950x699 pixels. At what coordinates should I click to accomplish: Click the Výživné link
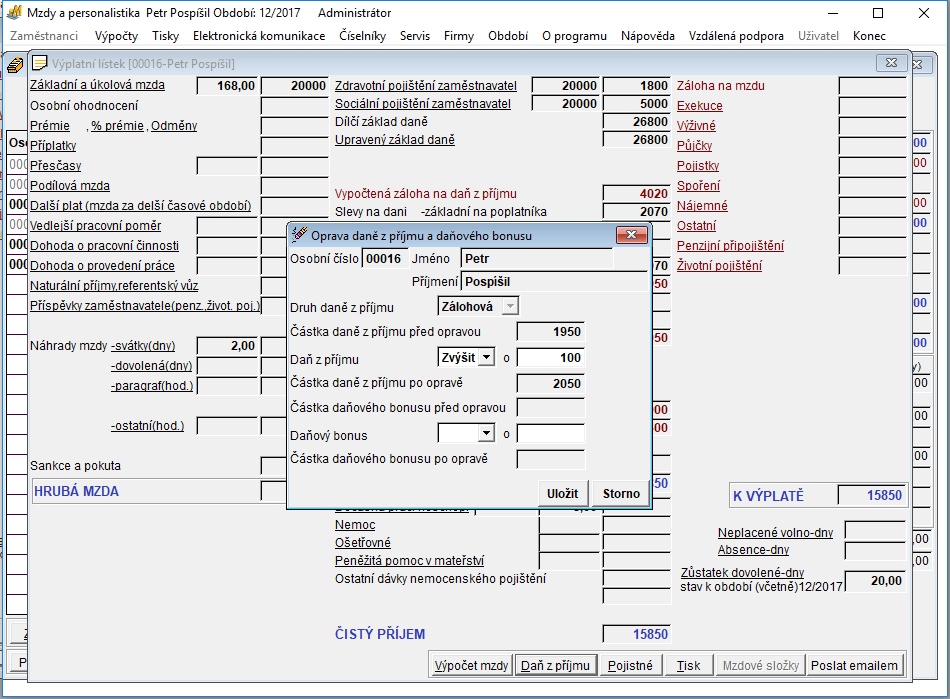696,125
